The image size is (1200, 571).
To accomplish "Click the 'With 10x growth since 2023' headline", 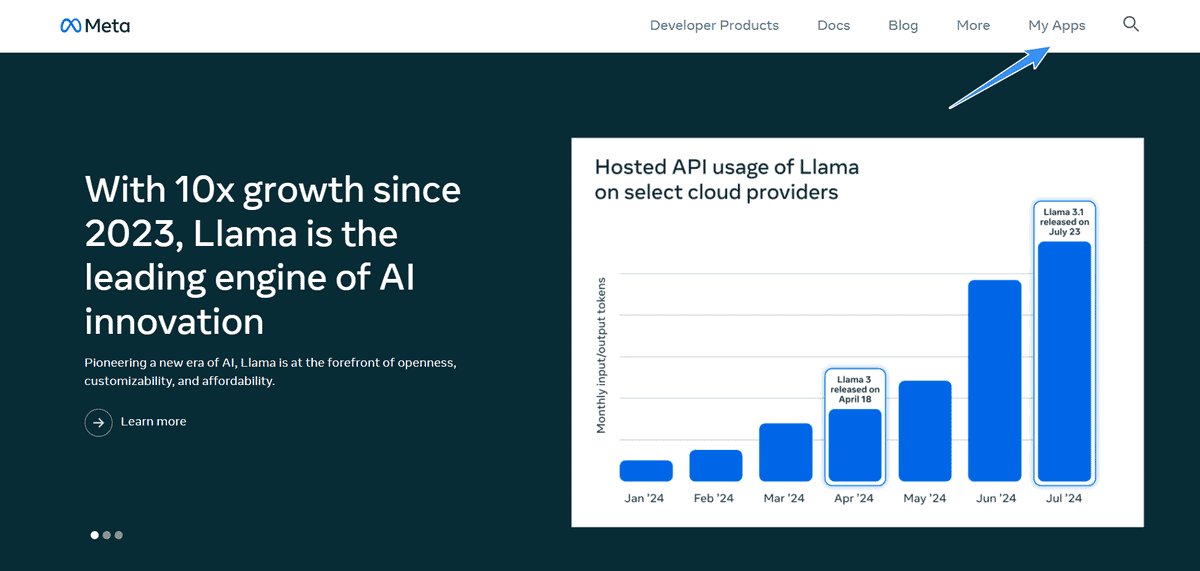I will (273, 255).
